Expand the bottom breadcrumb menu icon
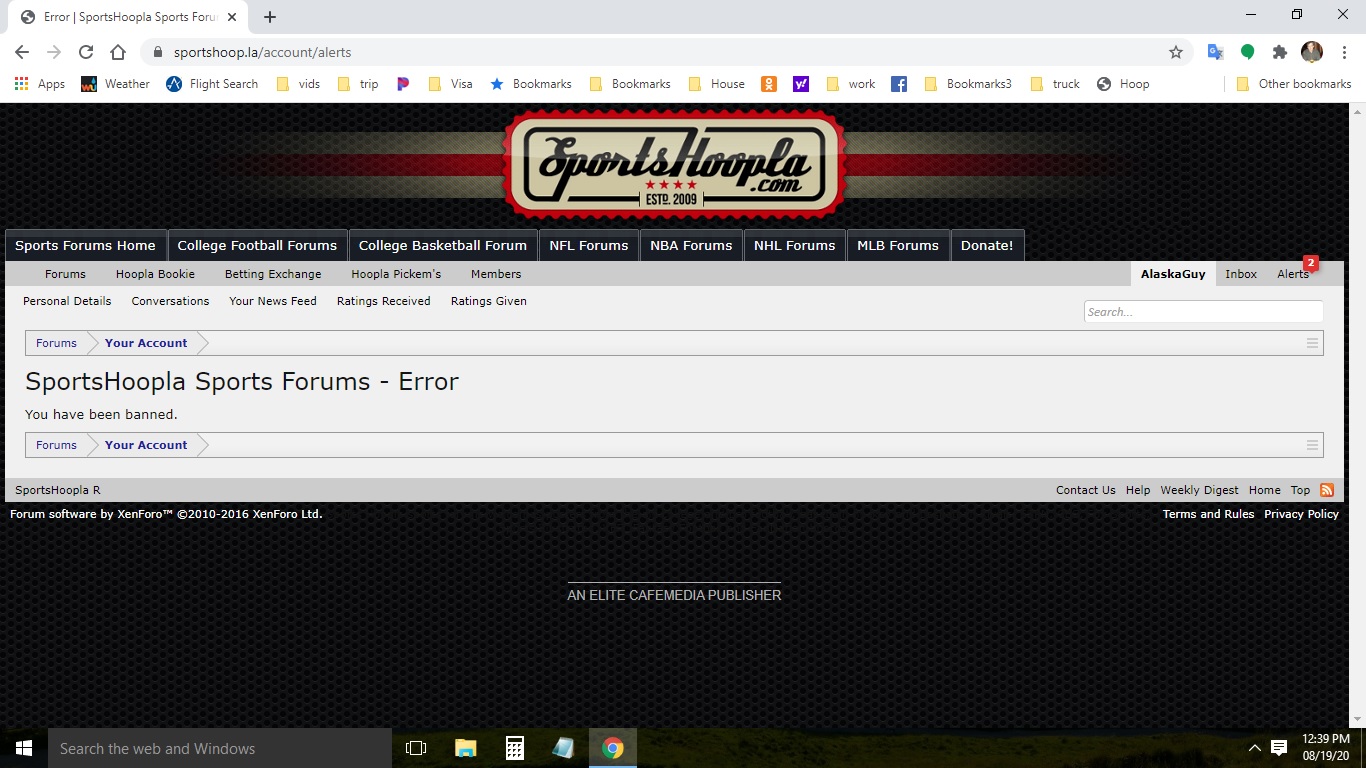The width and height of the screenshot is (1366, 768). click(1312, 445)
